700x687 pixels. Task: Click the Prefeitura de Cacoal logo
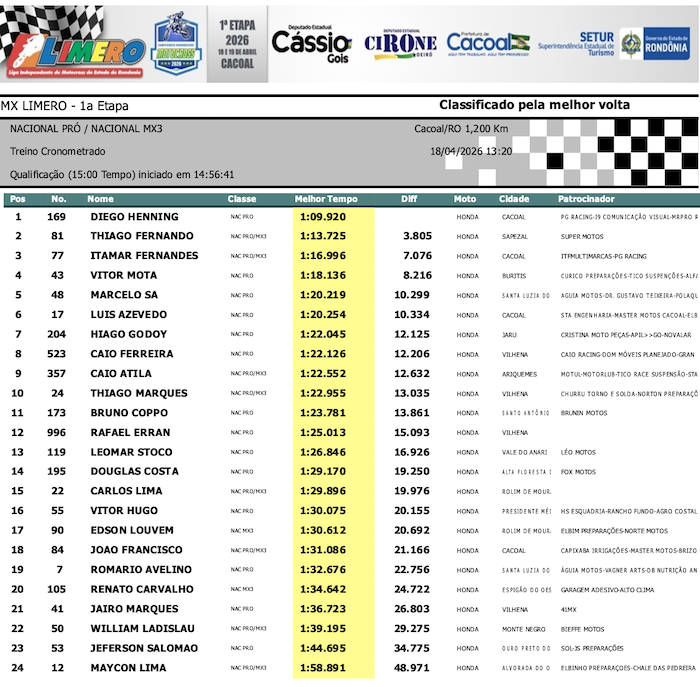point(488,43)
